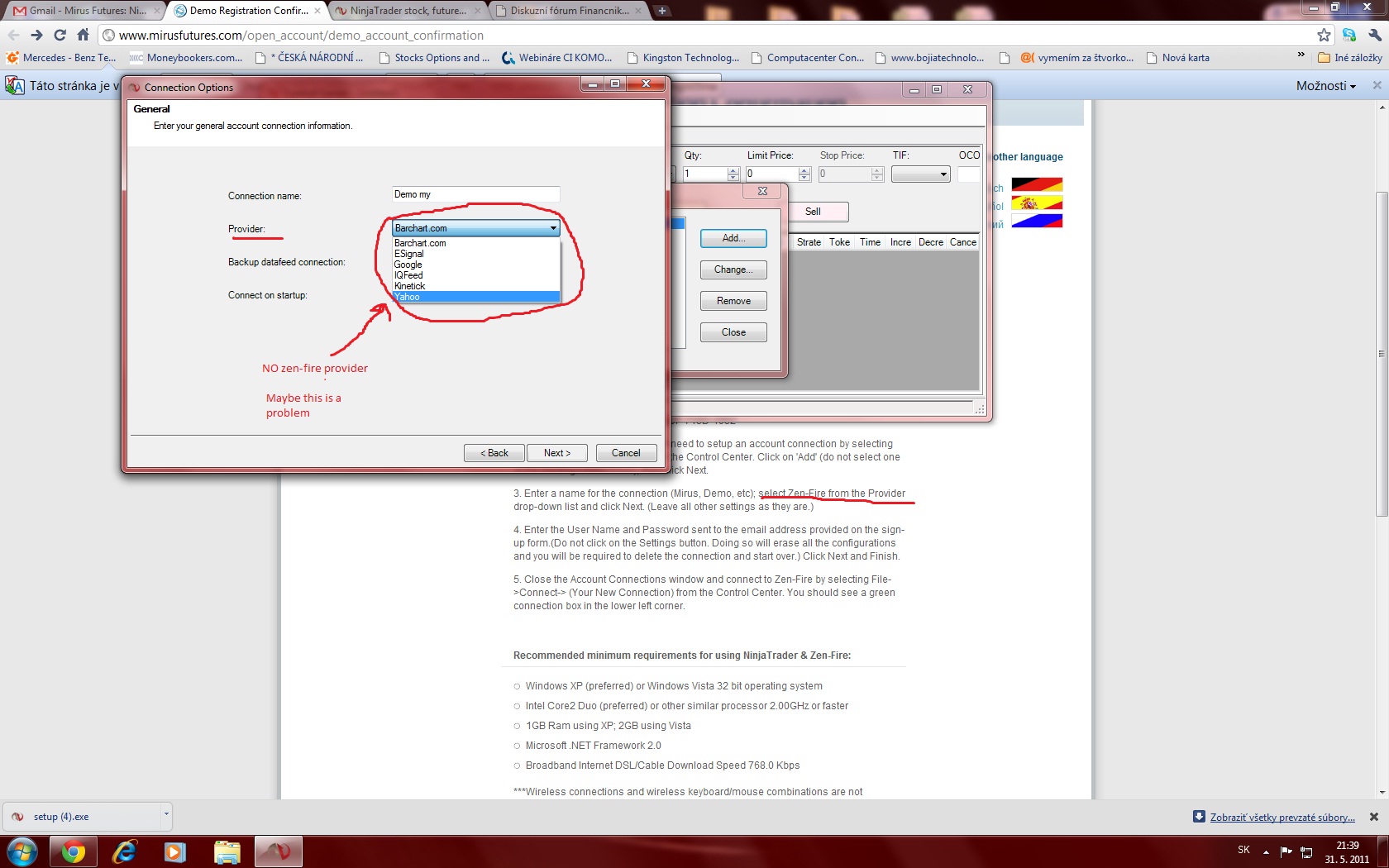The image size is (1389, 868).
Task: Open Chrome from the taskbar
Action: coord(74,851)
